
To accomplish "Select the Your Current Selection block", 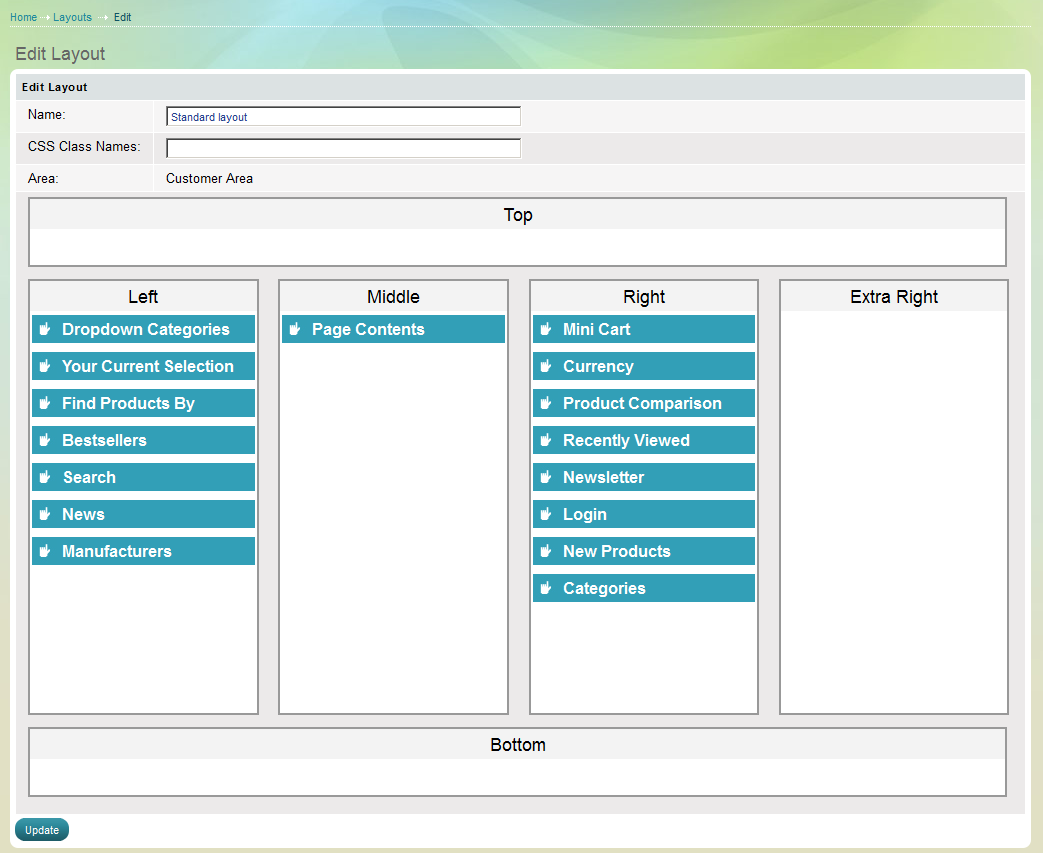I will (147, 366).
